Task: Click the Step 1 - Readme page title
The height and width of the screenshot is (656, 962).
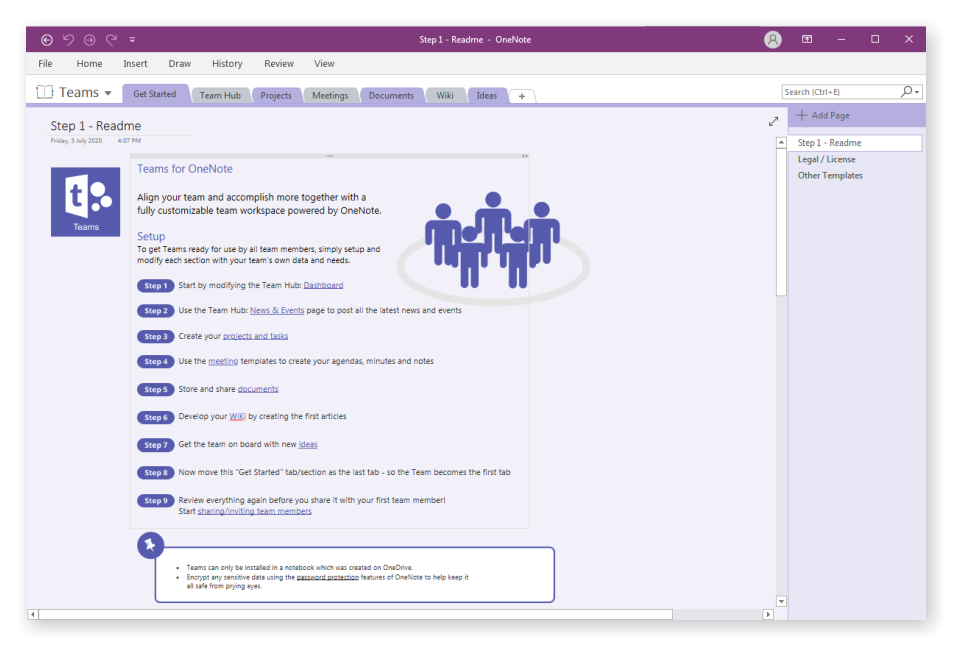Action: tap(96, 126)
